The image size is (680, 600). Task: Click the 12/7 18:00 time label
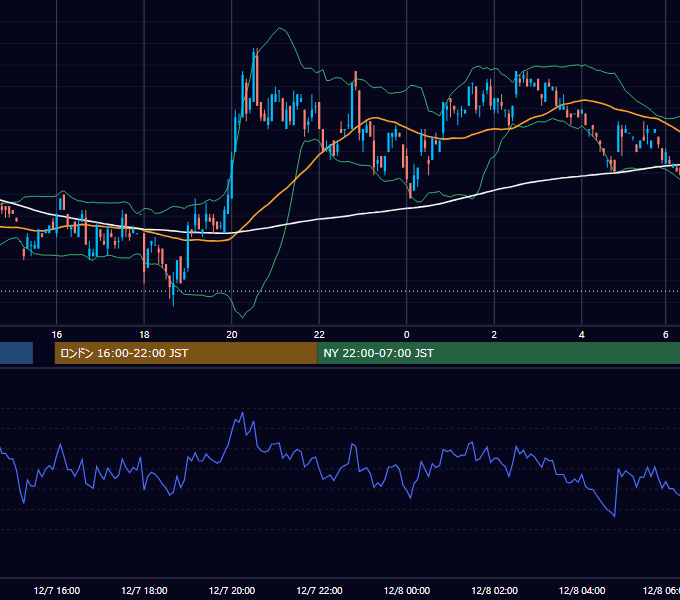point(144,590)
